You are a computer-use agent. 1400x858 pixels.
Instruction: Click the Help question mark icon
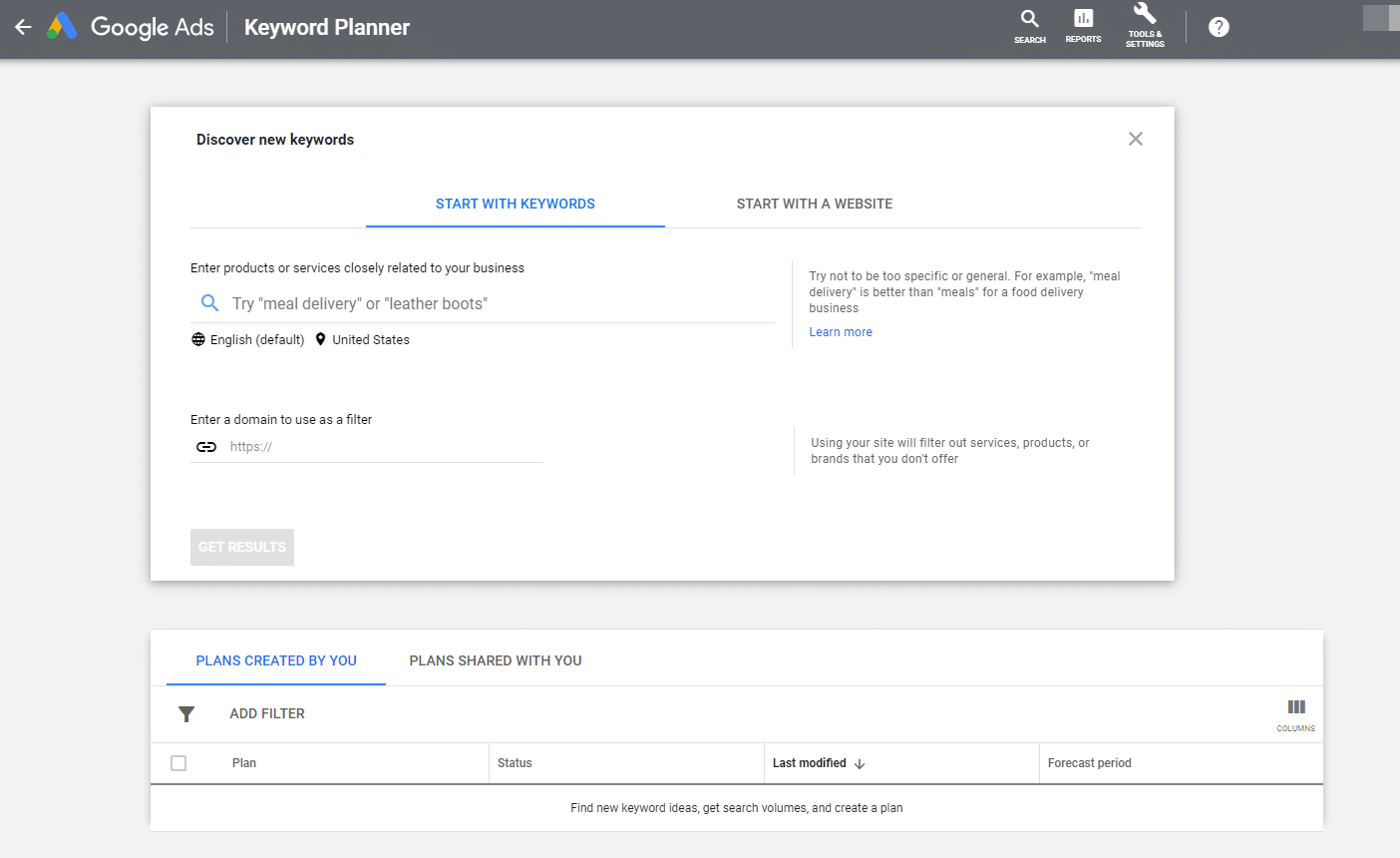click(x=1219, y=27)
